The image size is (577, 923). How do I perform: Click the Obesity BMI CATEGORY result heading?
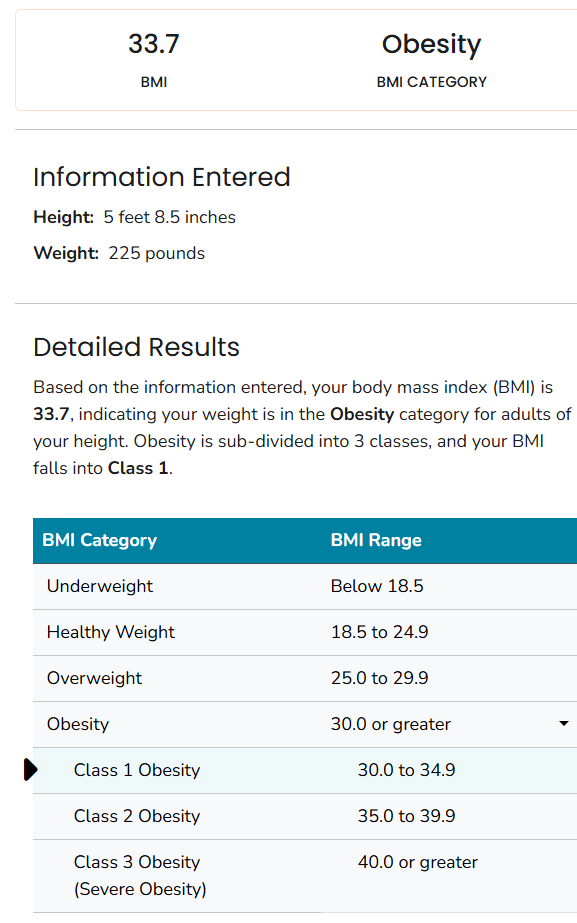pyautogui.click(x=432, y=44)
